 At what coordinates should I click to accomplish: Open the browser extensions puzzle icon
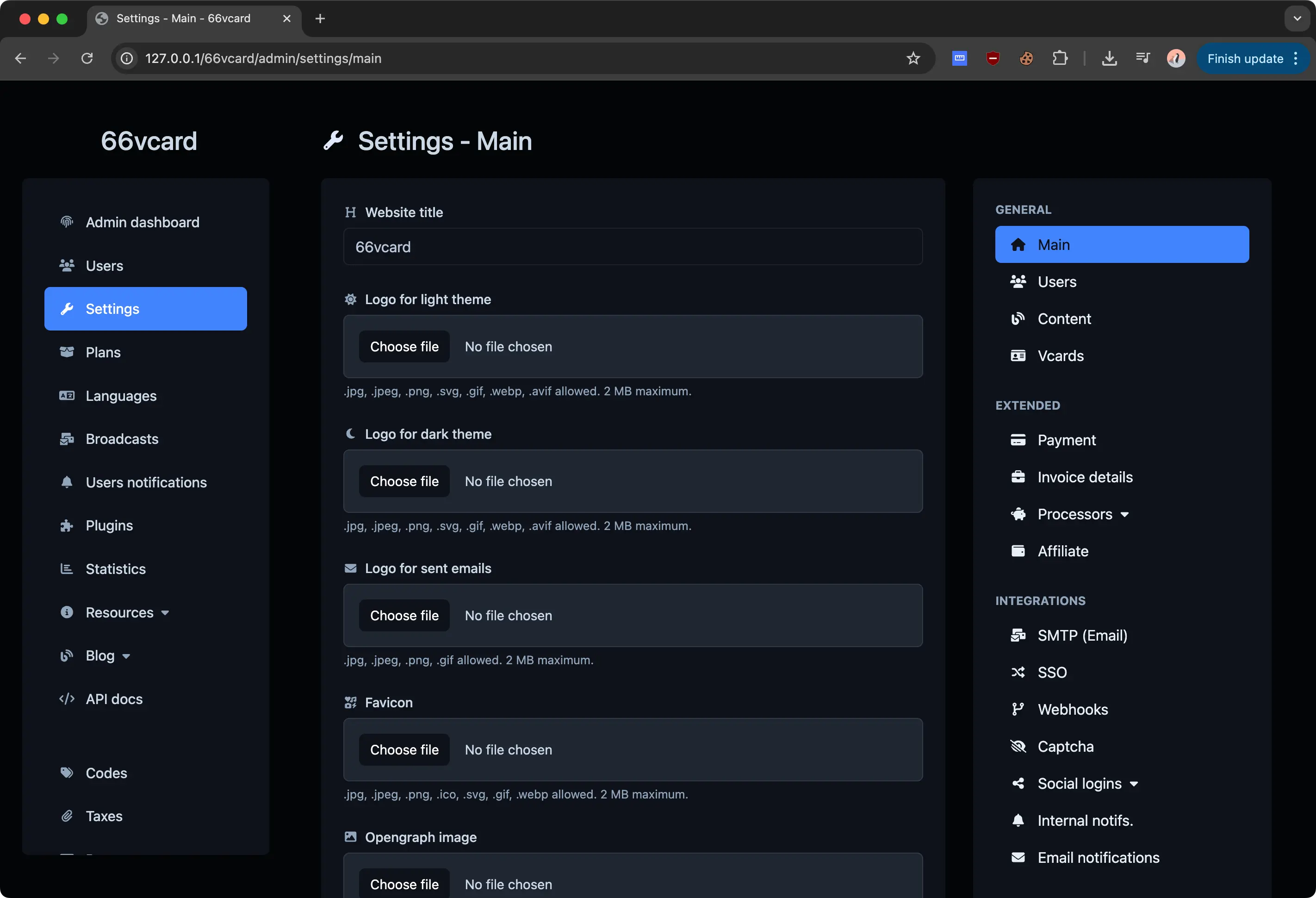coord(1060,58)
